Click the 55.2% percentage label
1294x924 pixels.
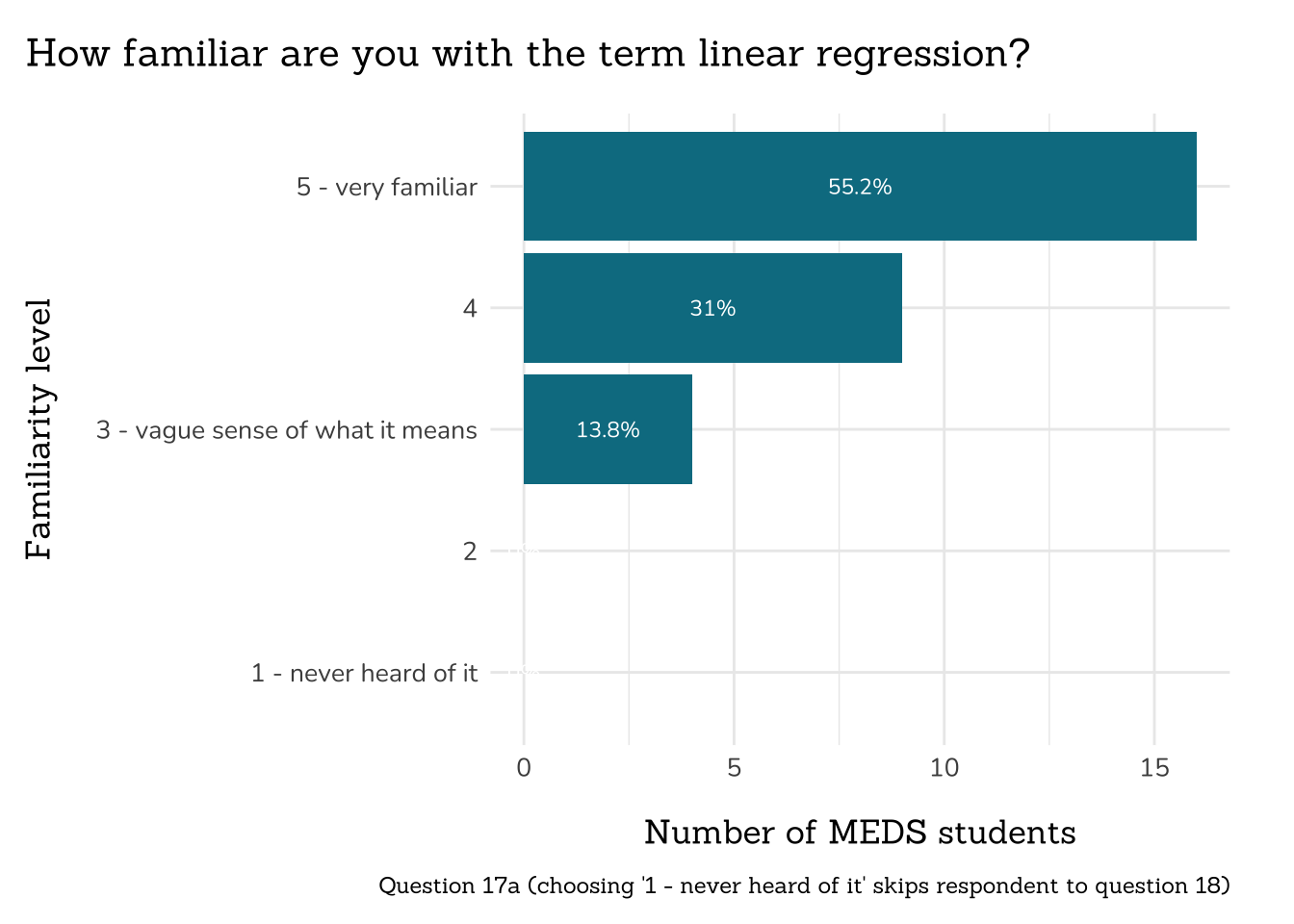click(860, 187)
